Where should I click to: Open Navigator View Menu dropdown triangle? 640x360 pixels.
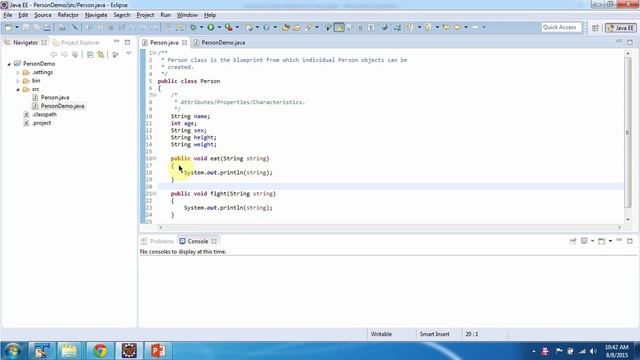pyautogui.click(x=129, y=54)
